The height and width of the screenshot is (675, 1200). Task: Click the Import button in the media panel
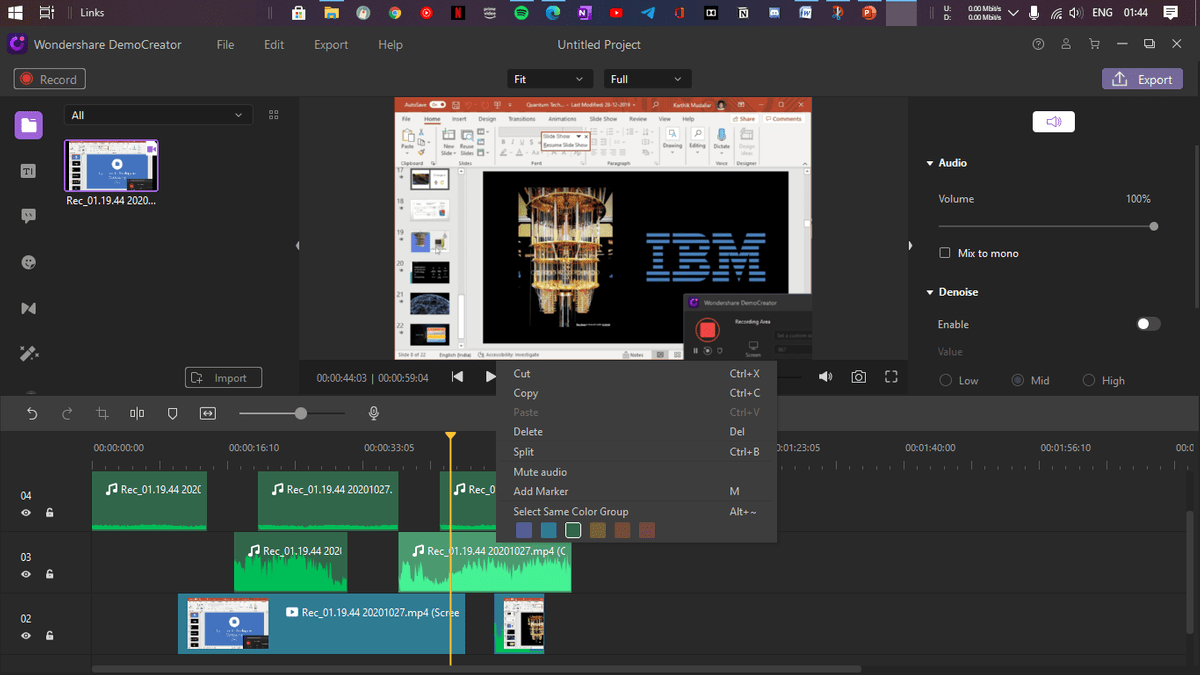(x=223, y=377)
